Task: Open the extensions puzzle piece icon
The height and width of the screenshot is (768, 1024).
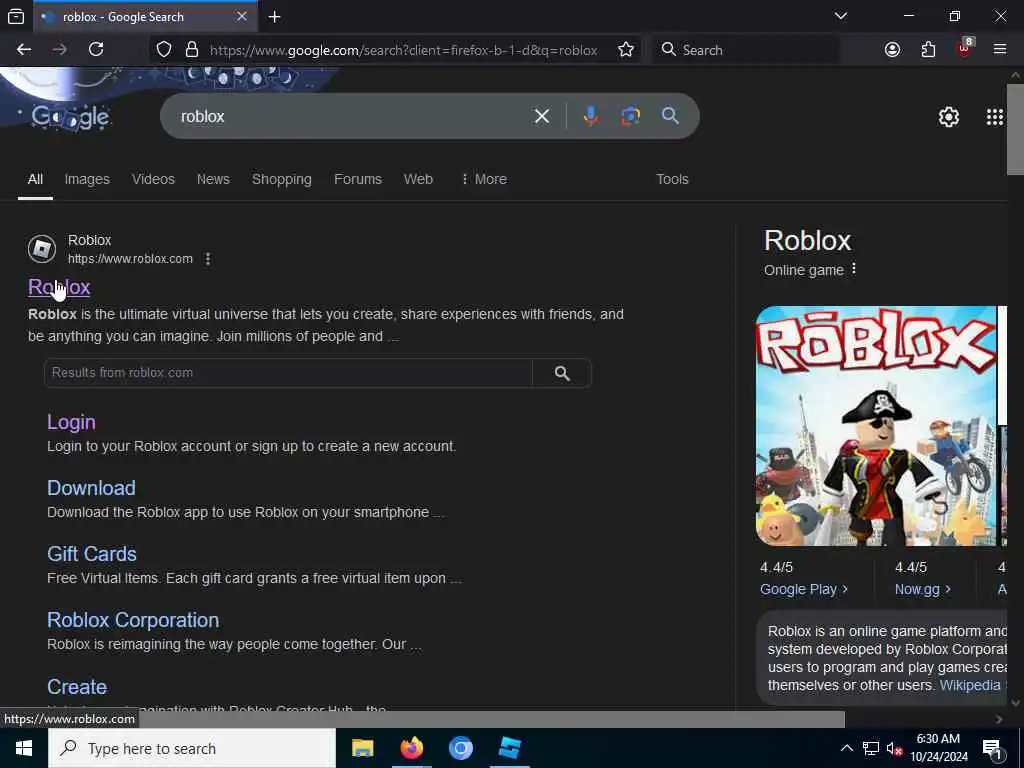Action: click(928, 50)
